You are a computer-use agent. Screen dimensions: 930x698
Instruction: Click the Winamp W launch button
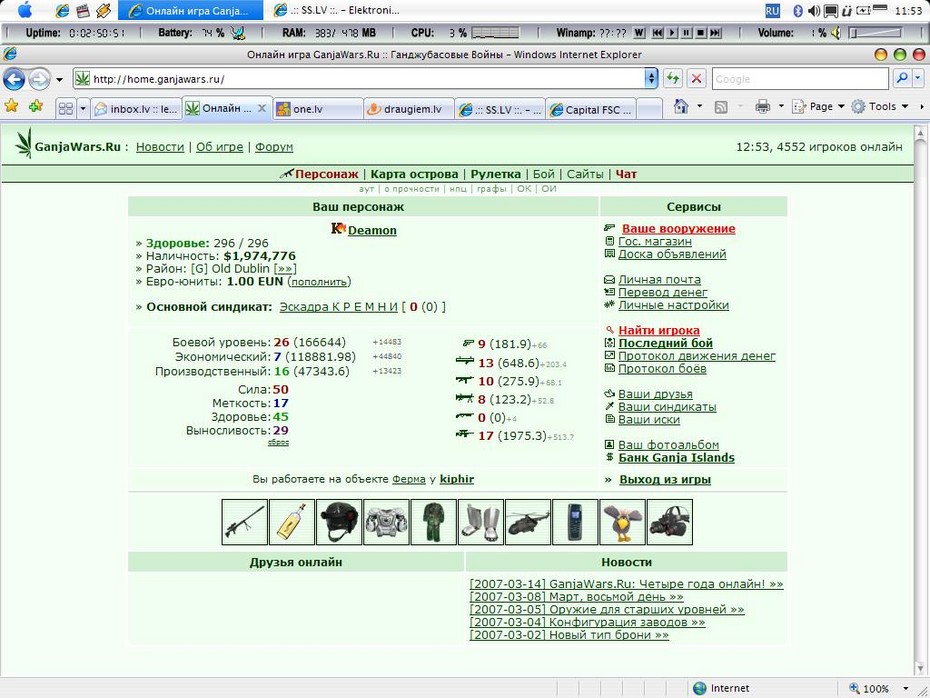click(639, 33)
